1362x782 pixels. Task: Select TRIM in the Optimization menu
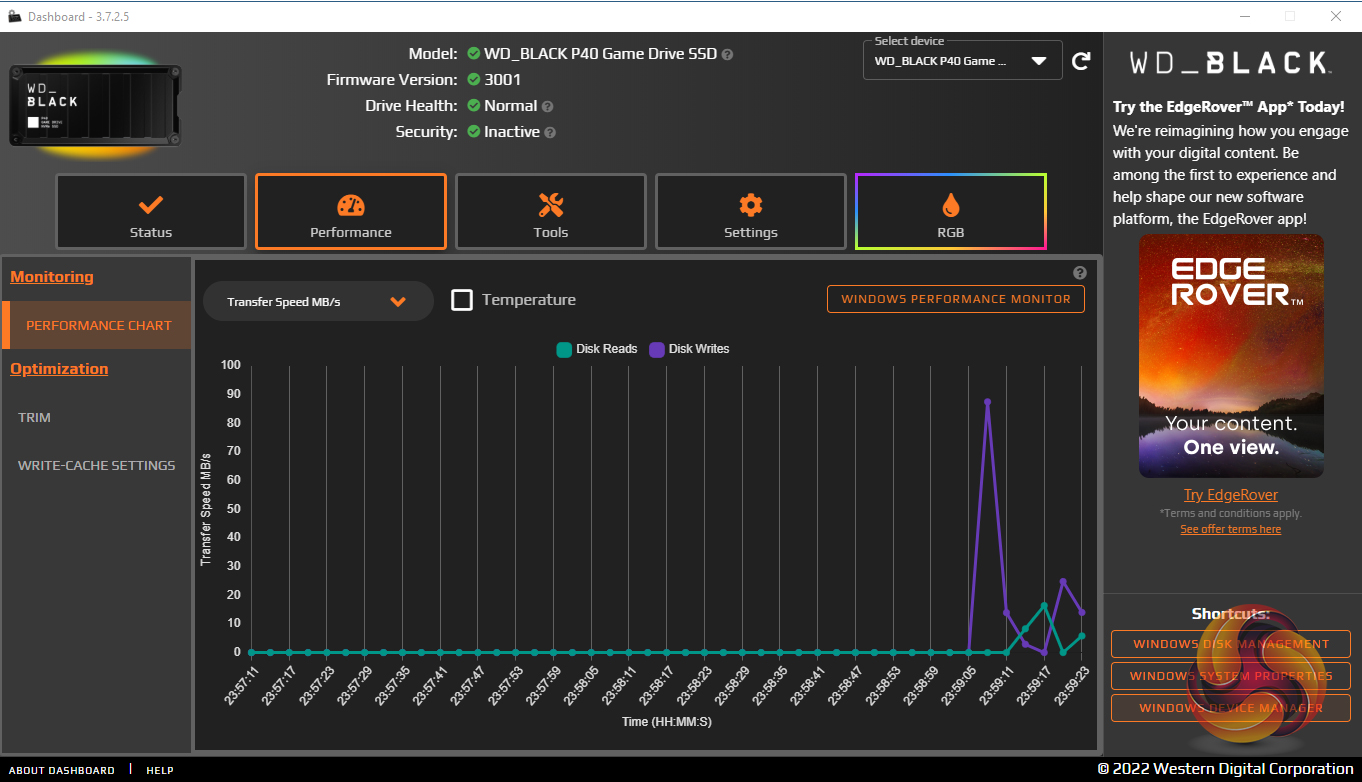pos(34,417)
